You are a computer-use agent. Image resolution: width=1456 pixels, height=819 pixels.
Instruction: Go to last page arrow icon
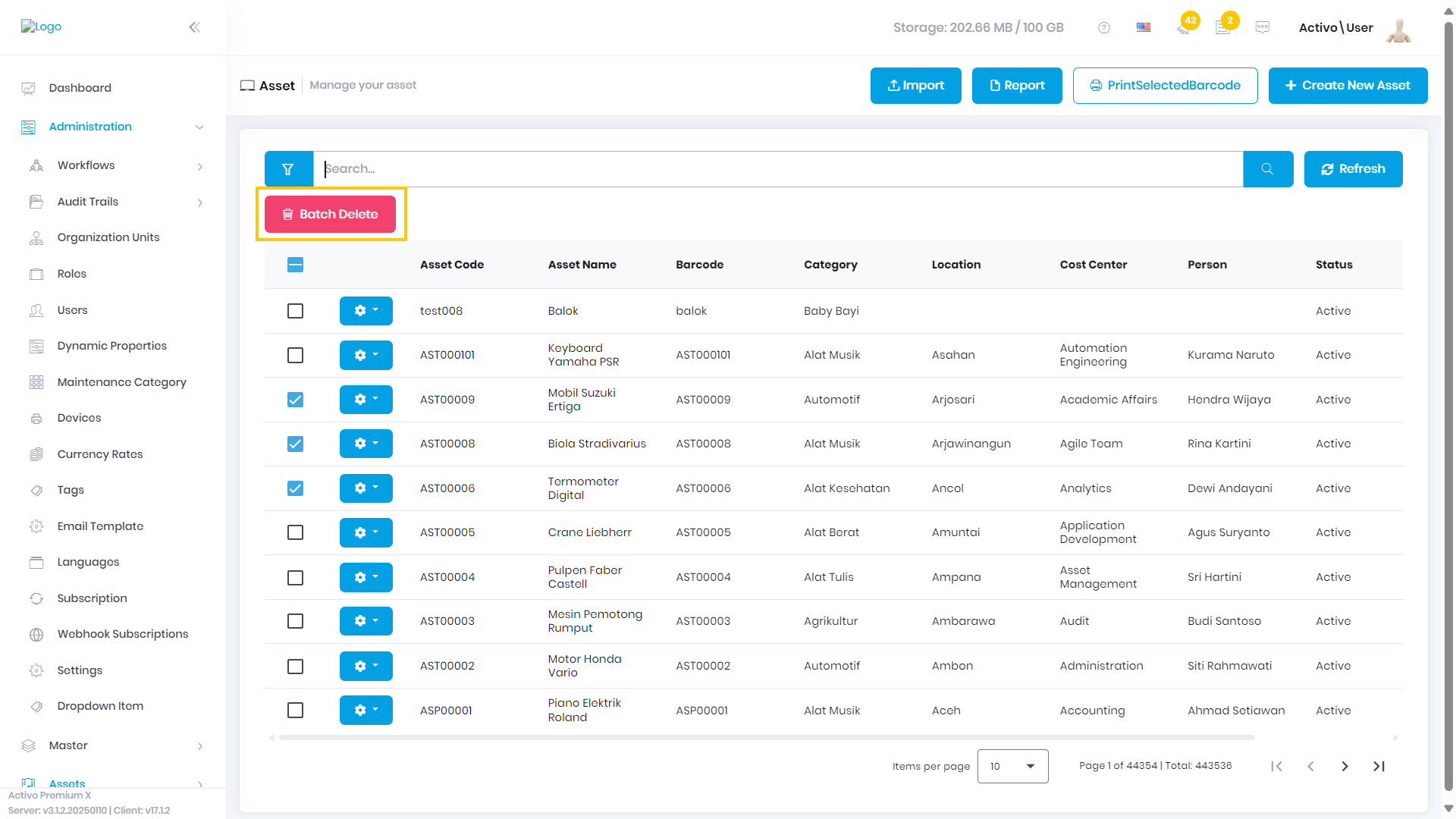point(1379,767)
